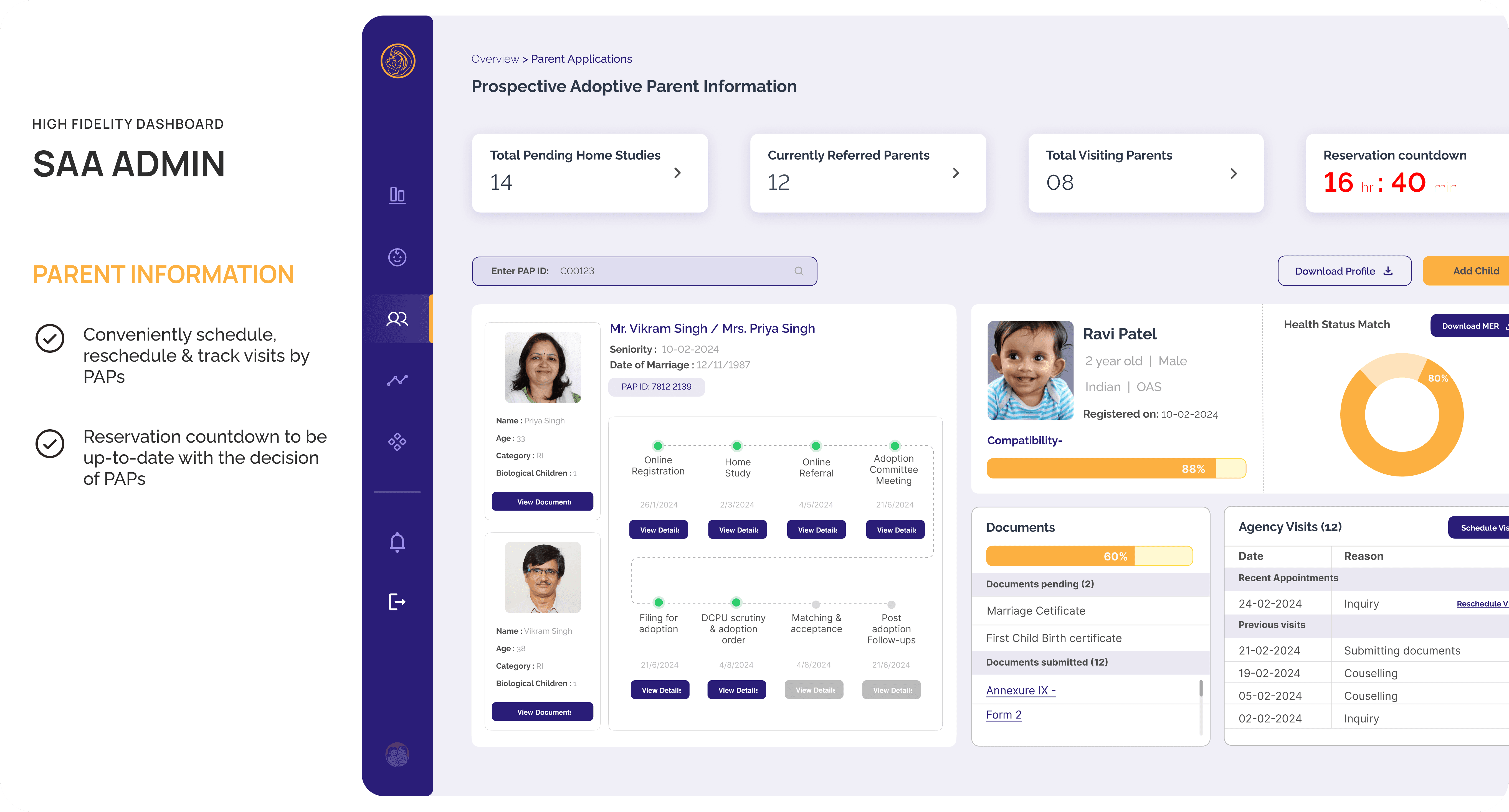Expand Total Pending Home Studies chevron
1509x812 pixels.
click(677, 173)
